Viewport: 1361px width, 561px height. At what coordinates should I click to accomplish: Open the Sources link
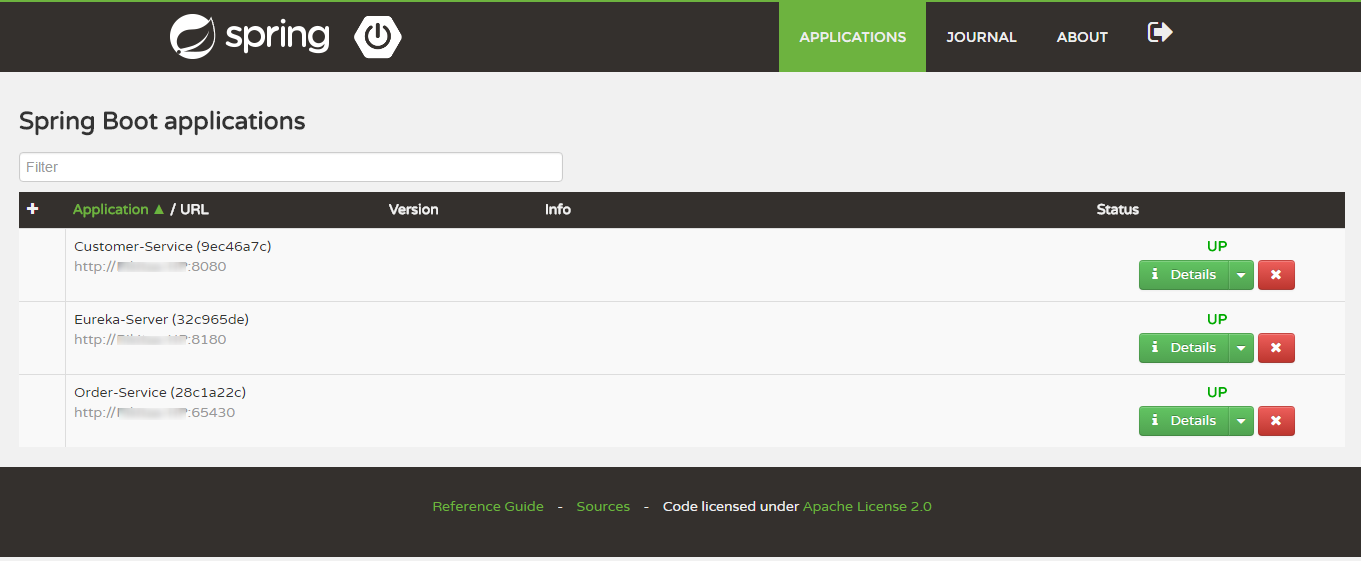pos(603,507)
